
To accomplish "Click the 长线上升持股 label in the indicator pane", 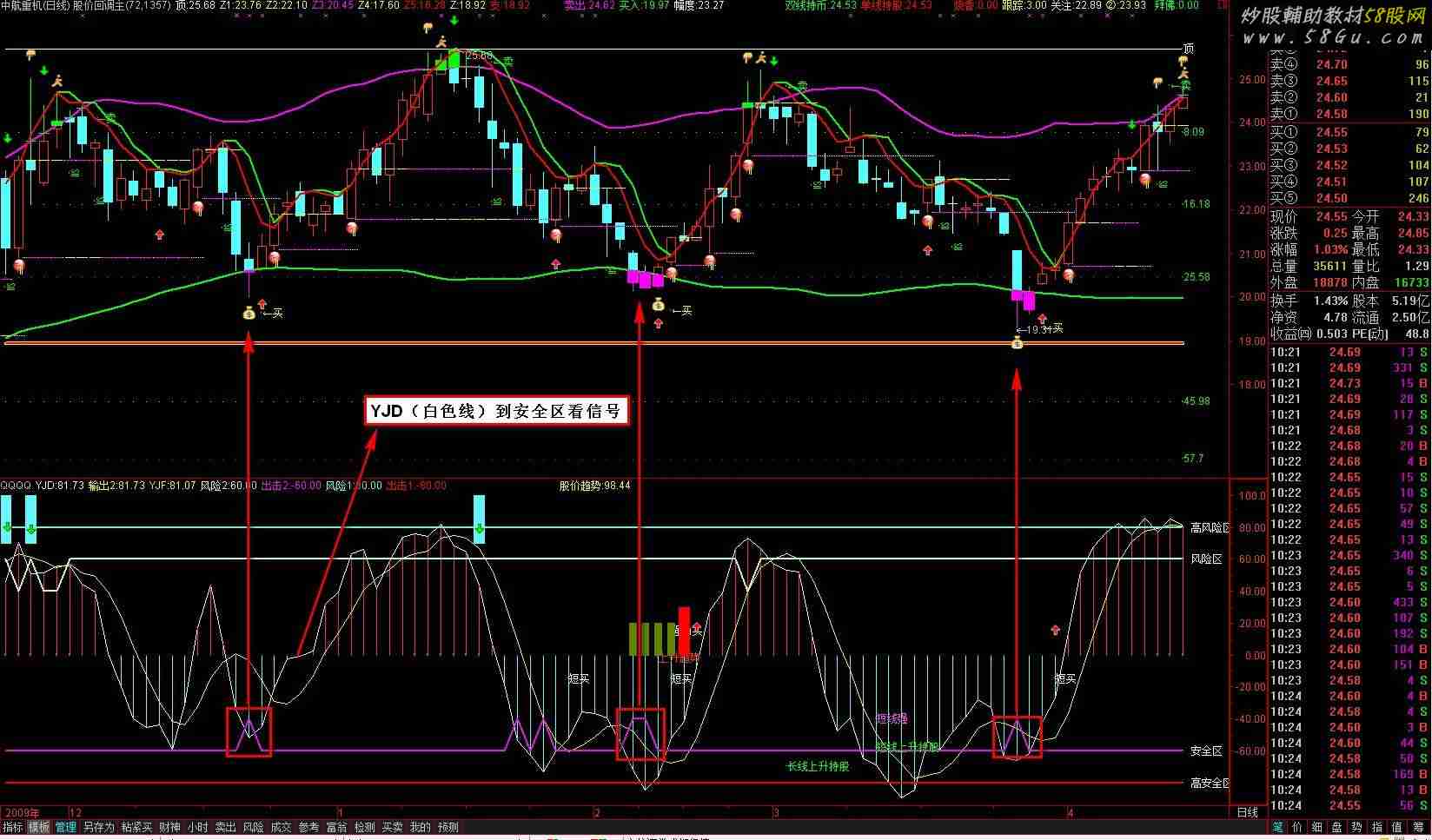I will pyautogui.click(x=818, y=767).
